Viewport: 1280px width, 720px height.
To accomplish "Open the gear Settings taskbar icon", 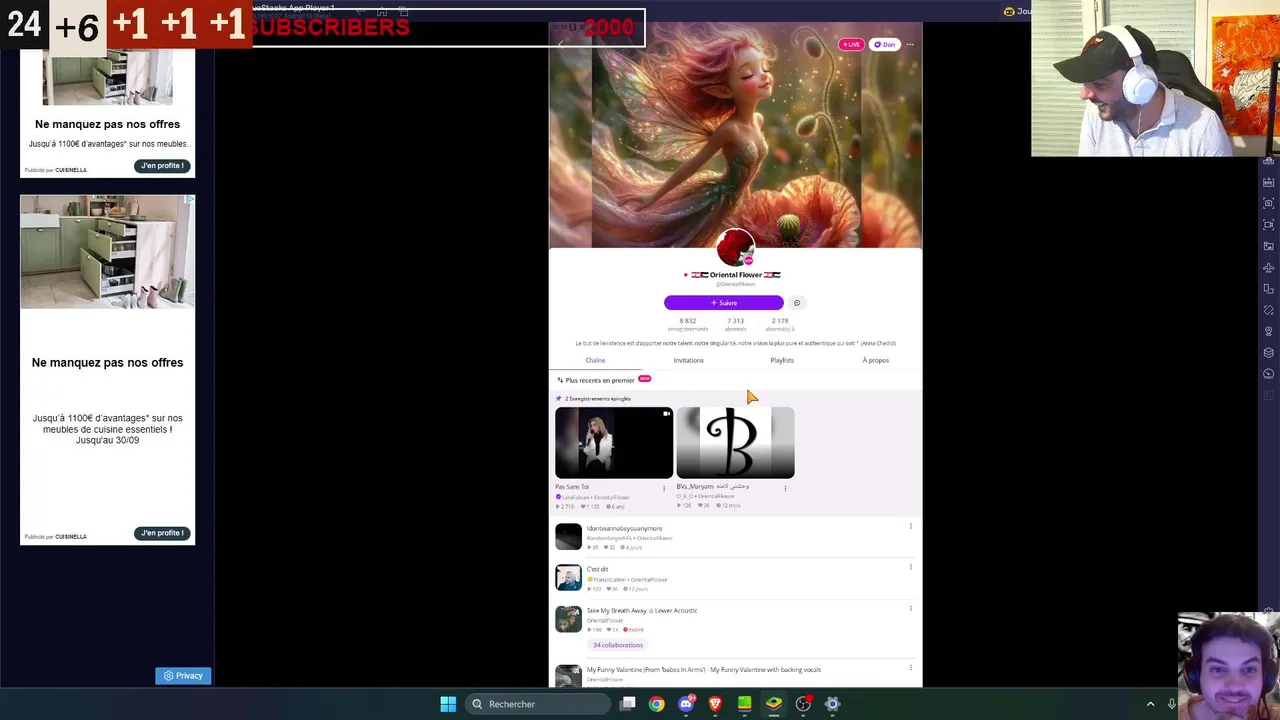I will (832, 704).
